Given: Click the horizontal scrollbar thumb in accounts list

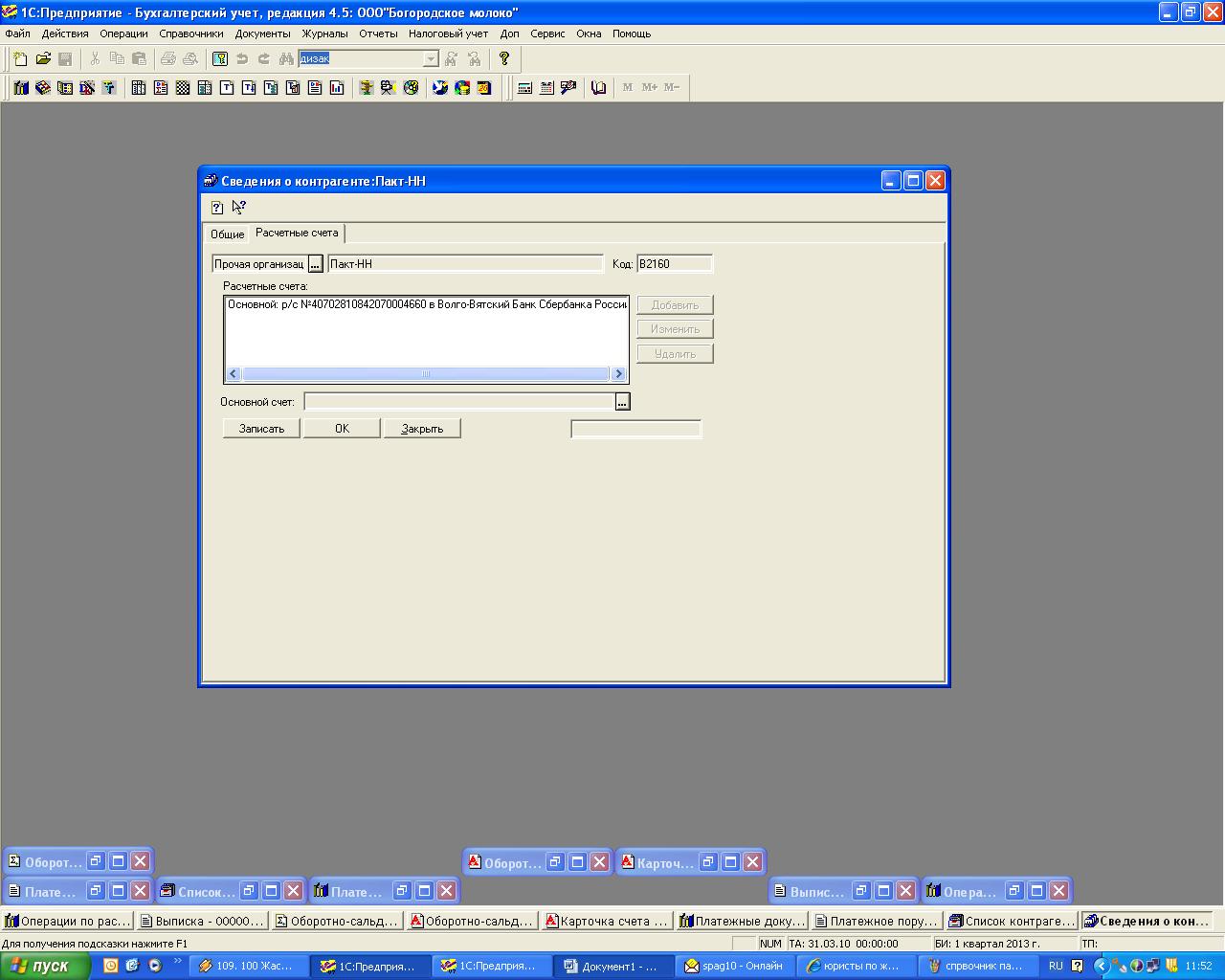Looking at the screenshot, I should (x=426, y=374).
